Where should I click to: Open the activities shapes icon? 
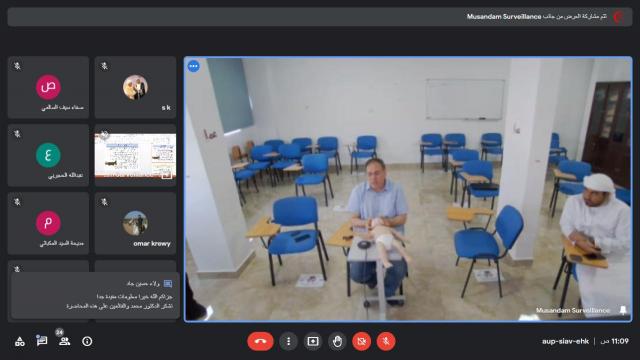20,341
